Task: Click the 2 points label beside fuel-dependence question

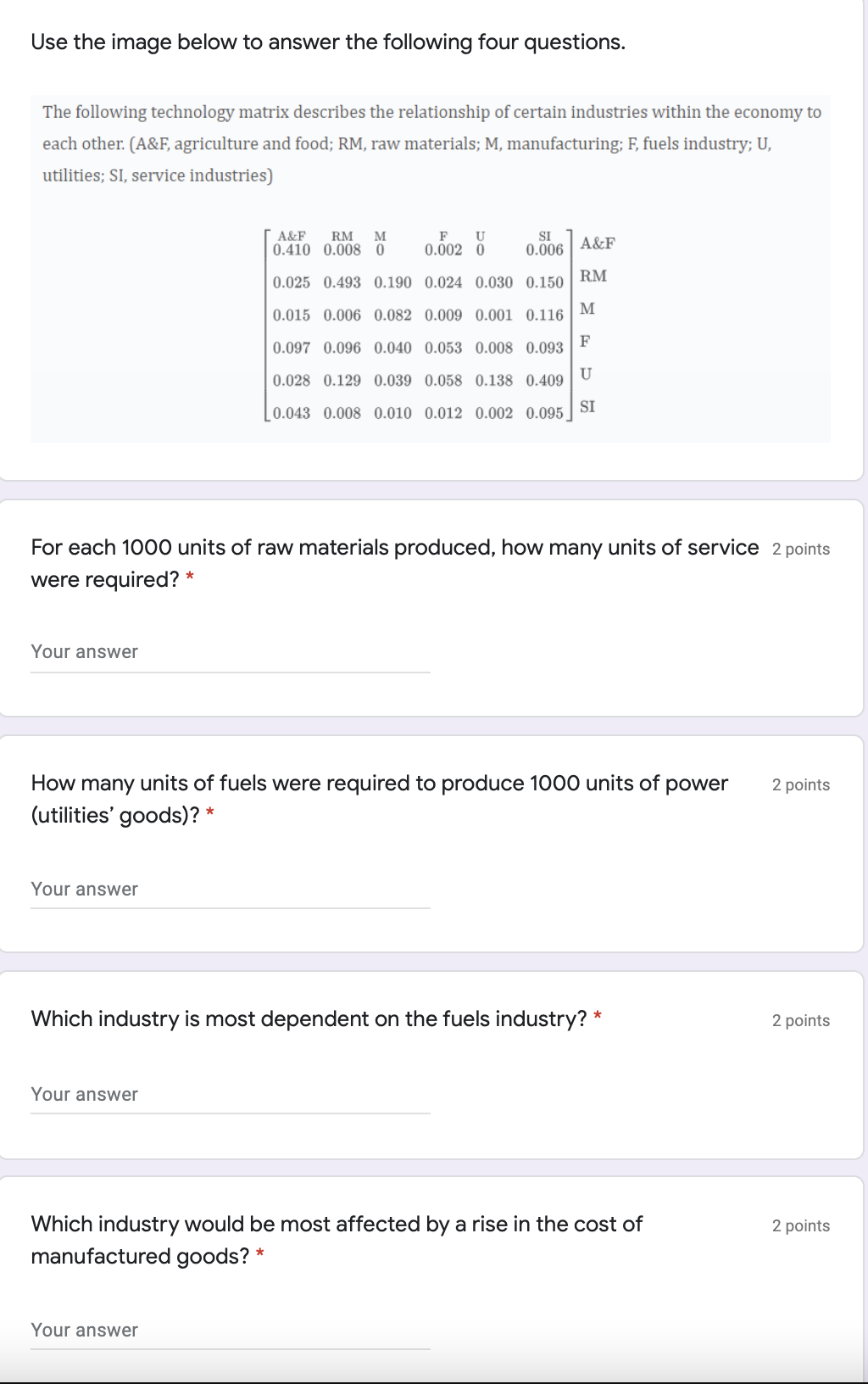Action: 801,1020
